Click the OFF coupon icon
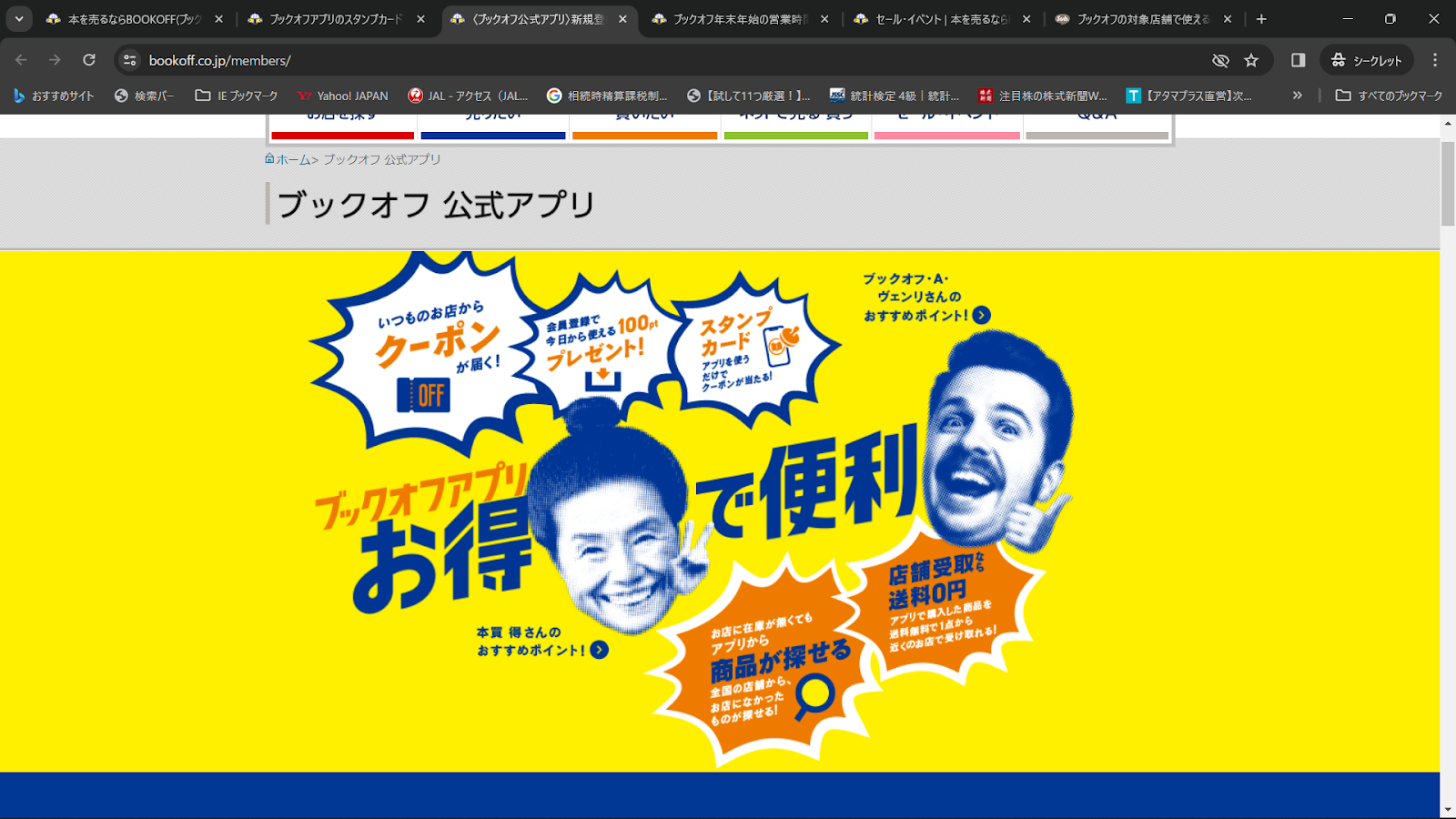 coord(423,395)
